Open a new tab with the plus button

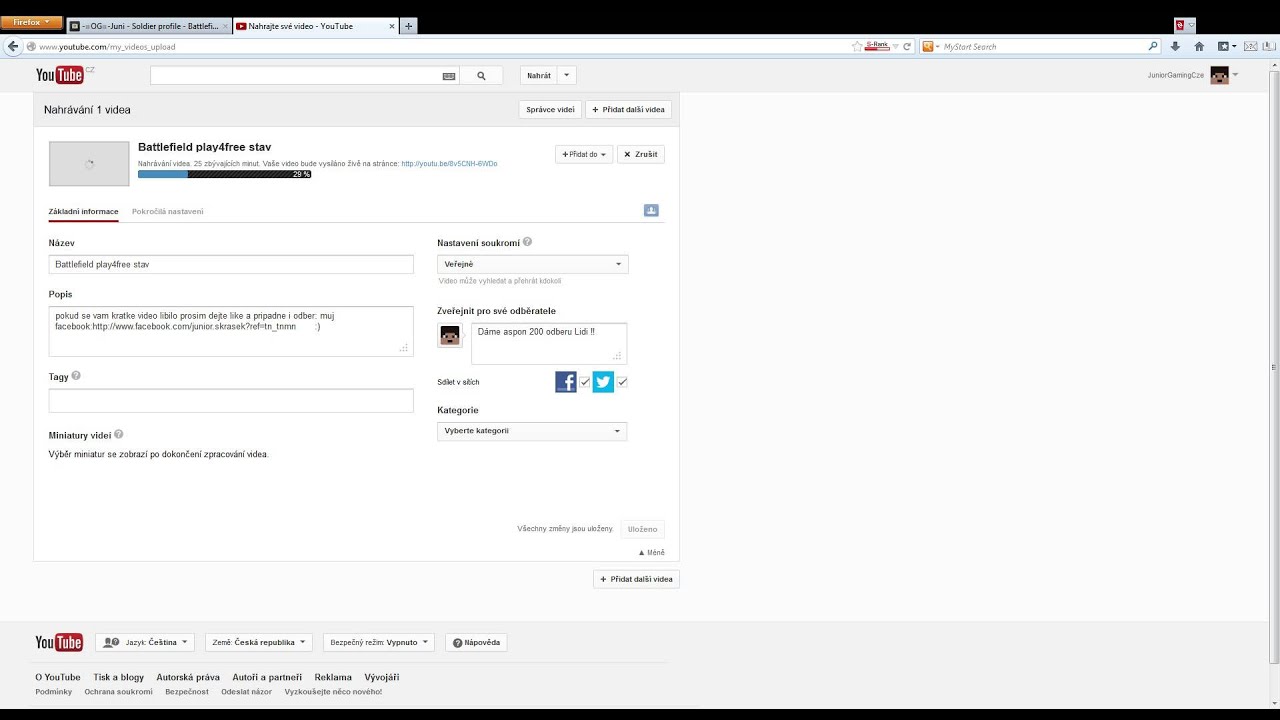tap(409, 26)
